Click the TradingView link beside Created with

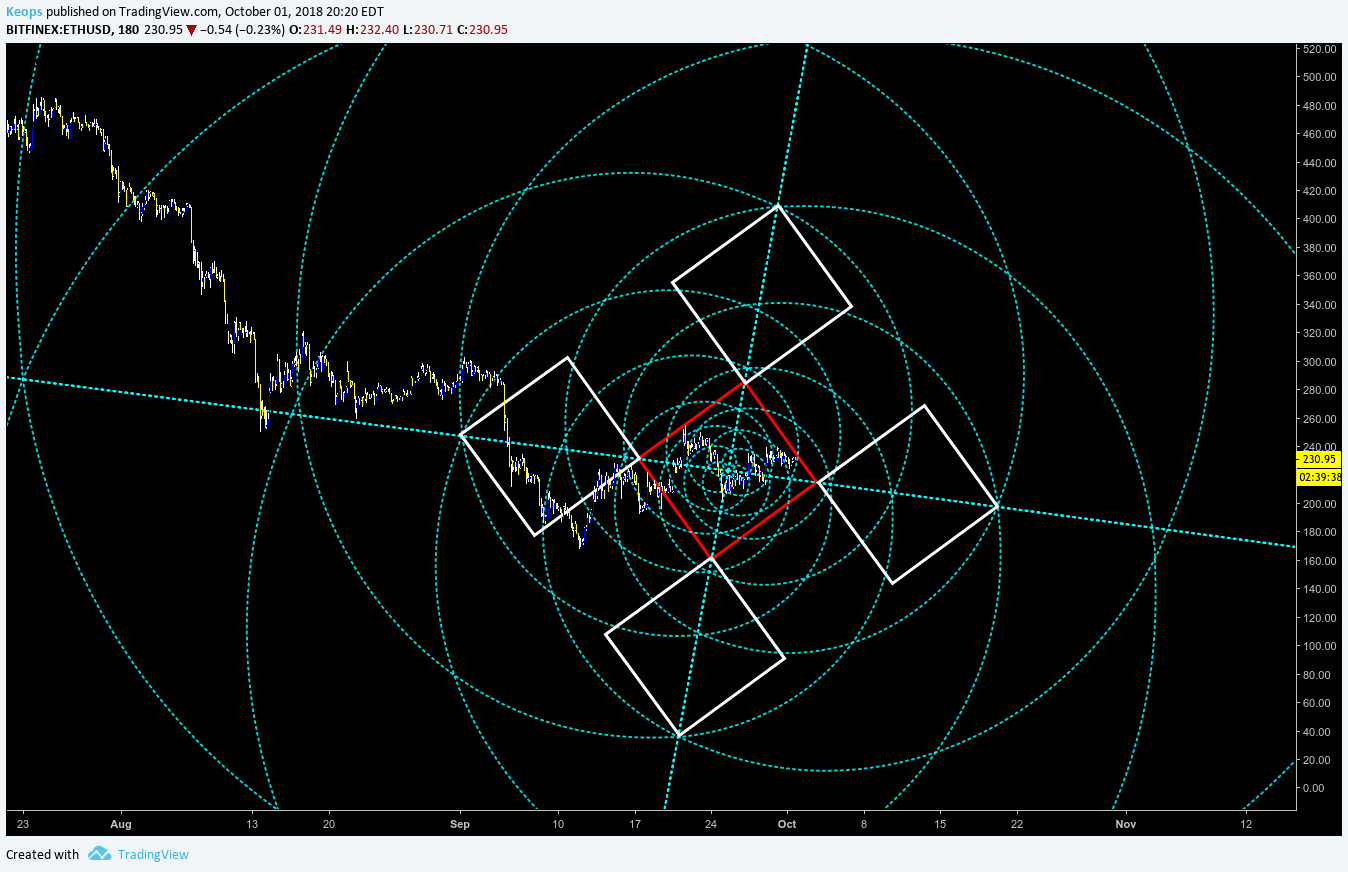pos(153,854)
